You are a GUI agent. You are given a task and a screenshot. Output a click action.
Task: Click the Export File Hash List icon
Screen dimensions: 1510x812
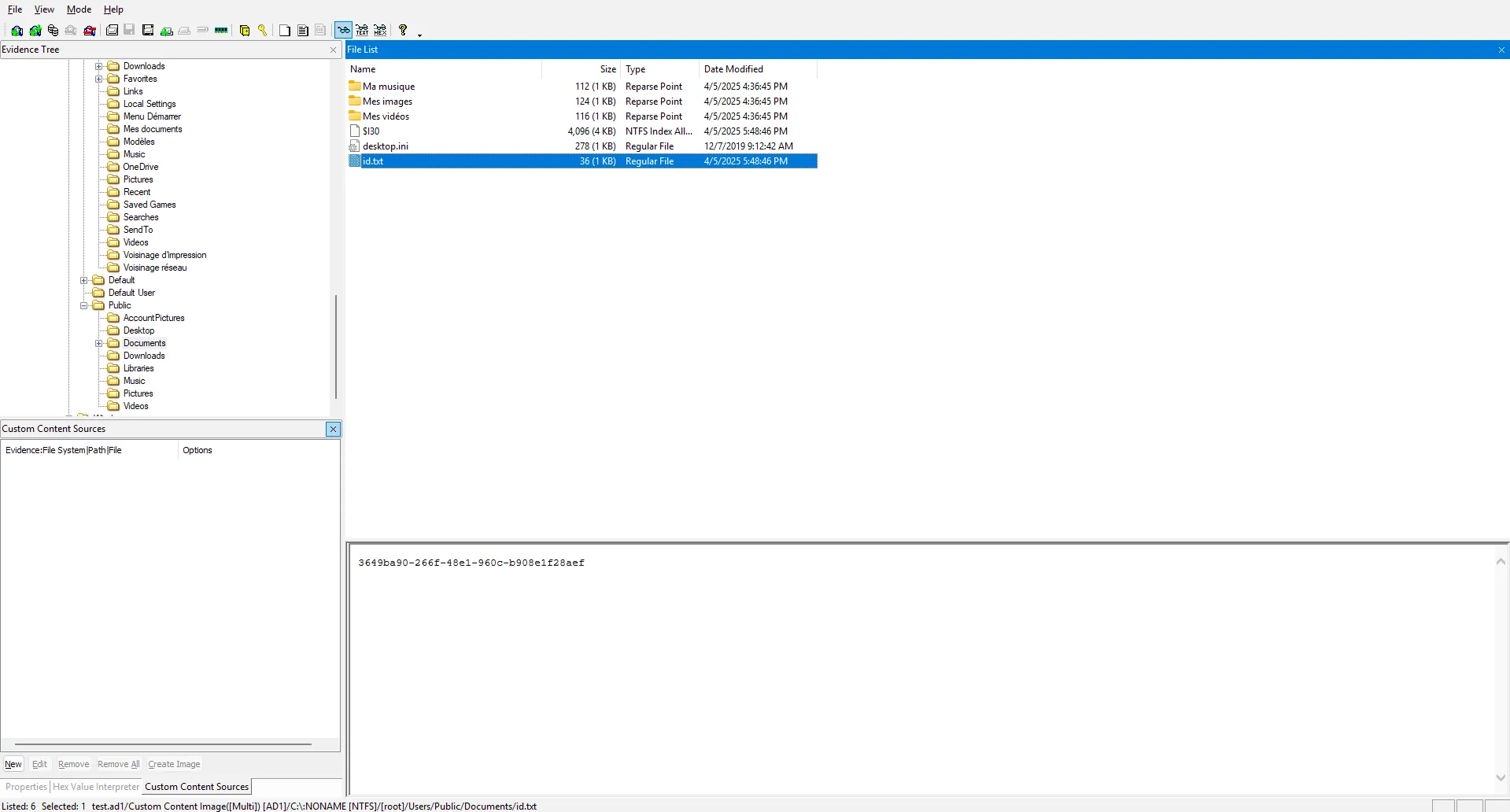pyautogui.click(x=303, y=31)
